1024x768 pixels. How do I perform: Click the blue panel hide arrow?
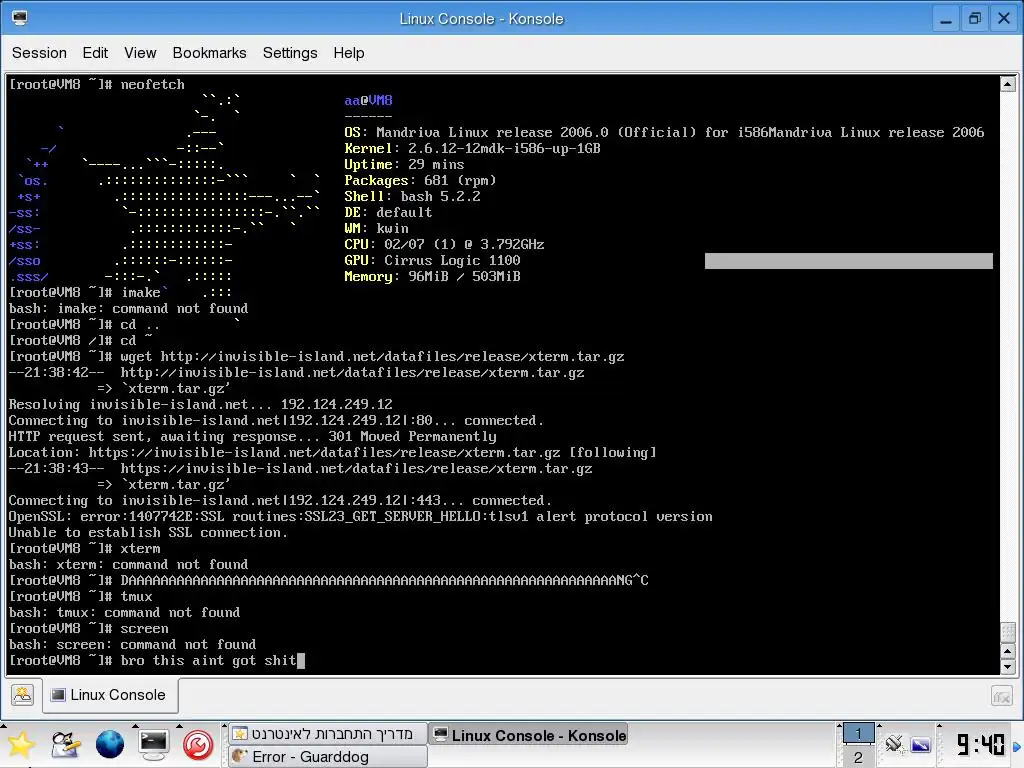click(1017, 746)
